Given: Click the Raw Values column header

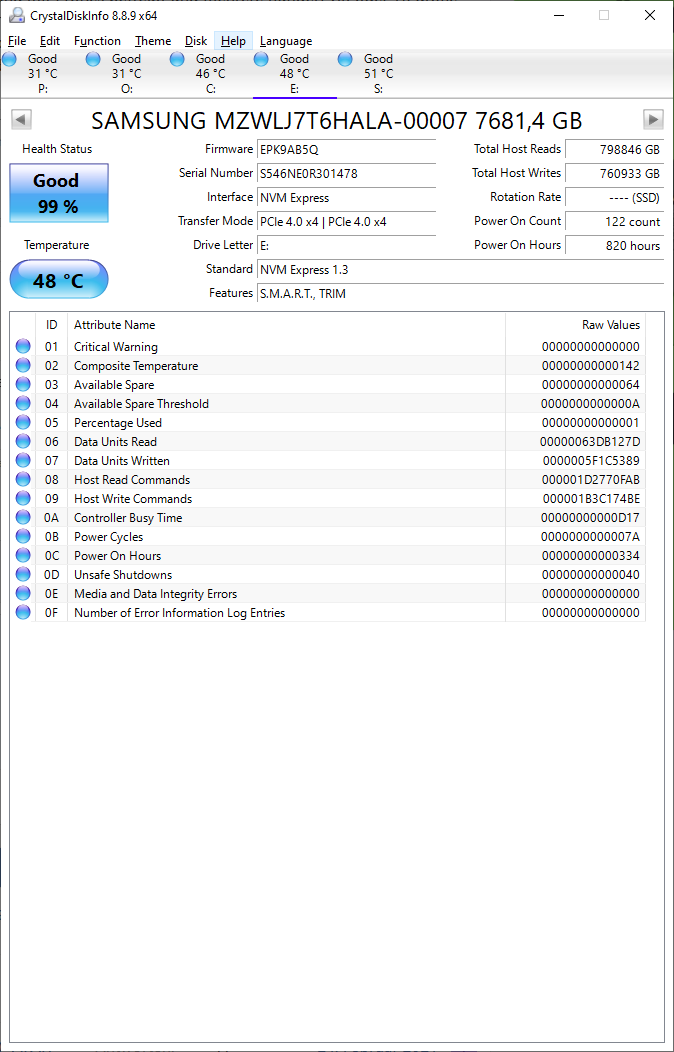Looking at the screenshot, I should click(x=575, y=325).
